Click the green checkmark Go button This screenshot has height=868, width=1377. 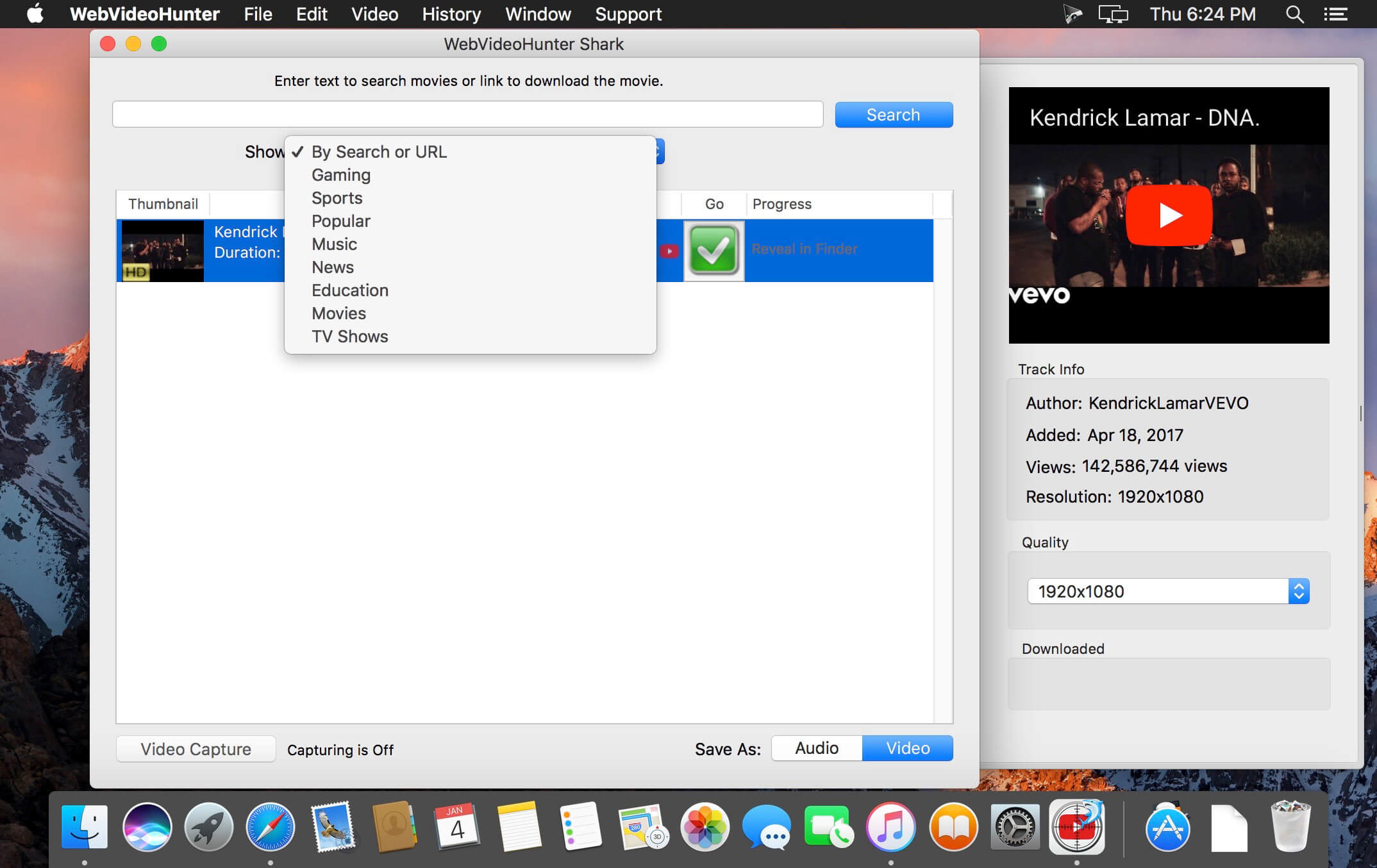coord(714,251)
